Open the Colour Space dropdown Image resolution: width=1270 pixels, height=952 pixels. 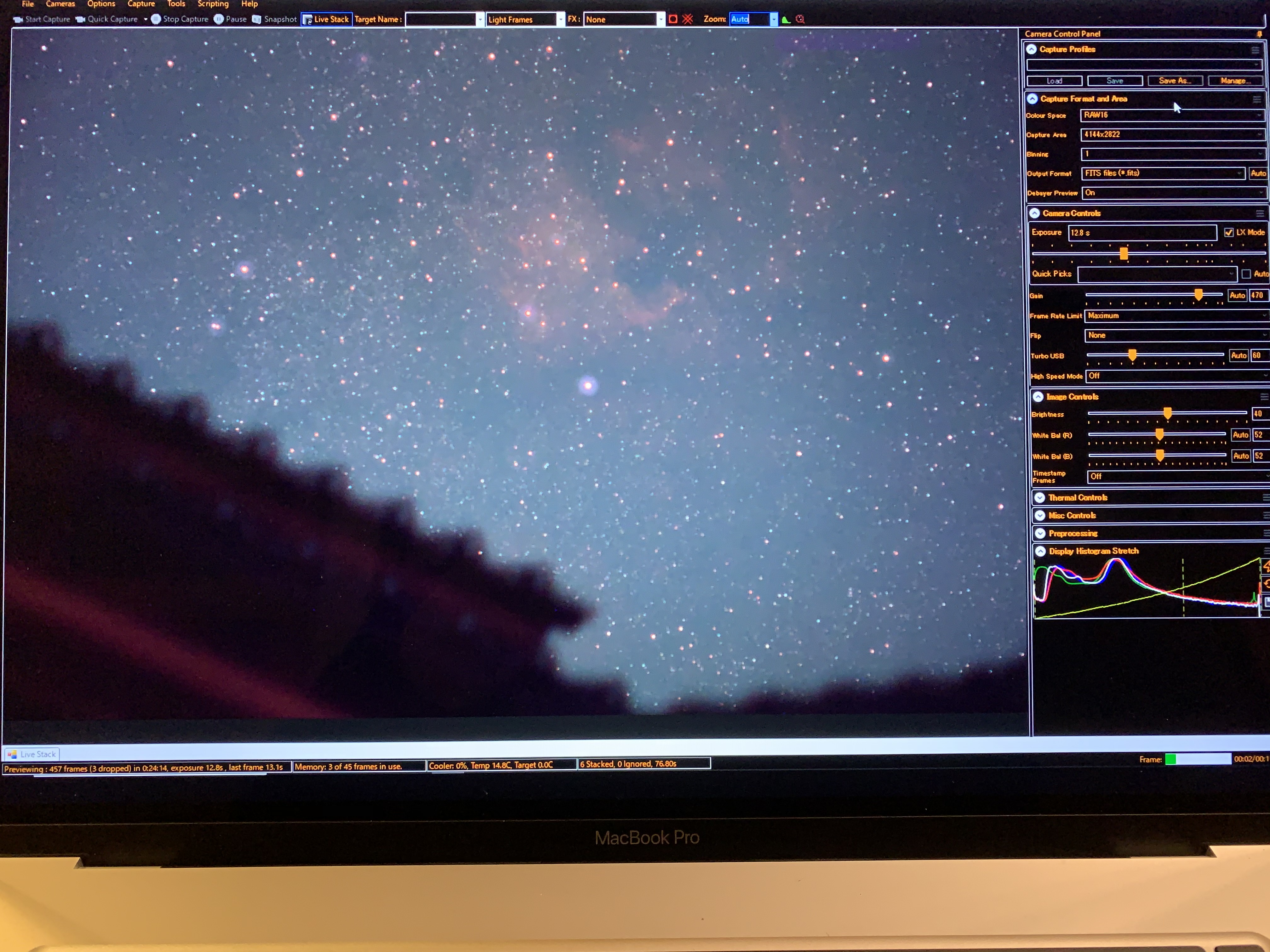[1171, 115]
